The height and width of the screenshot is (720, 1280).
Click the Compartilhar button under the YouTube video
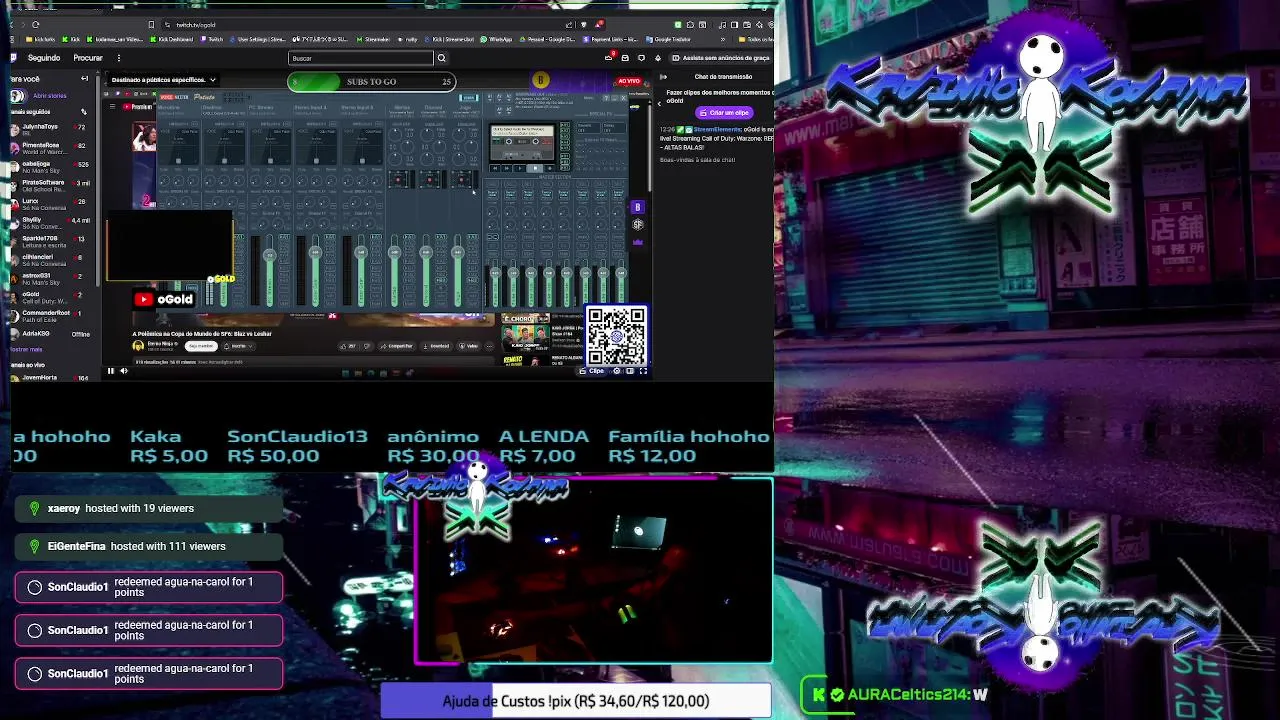397,346
